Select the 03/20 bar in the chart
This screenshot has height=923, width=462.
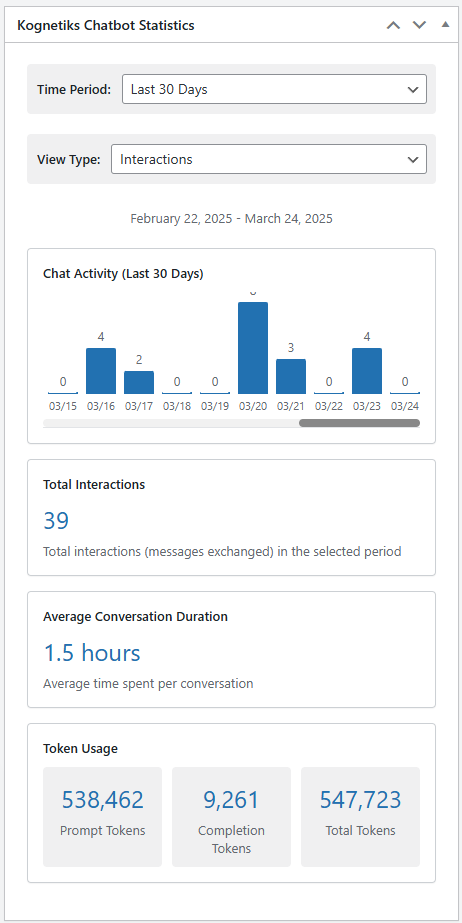coord(253,348)
